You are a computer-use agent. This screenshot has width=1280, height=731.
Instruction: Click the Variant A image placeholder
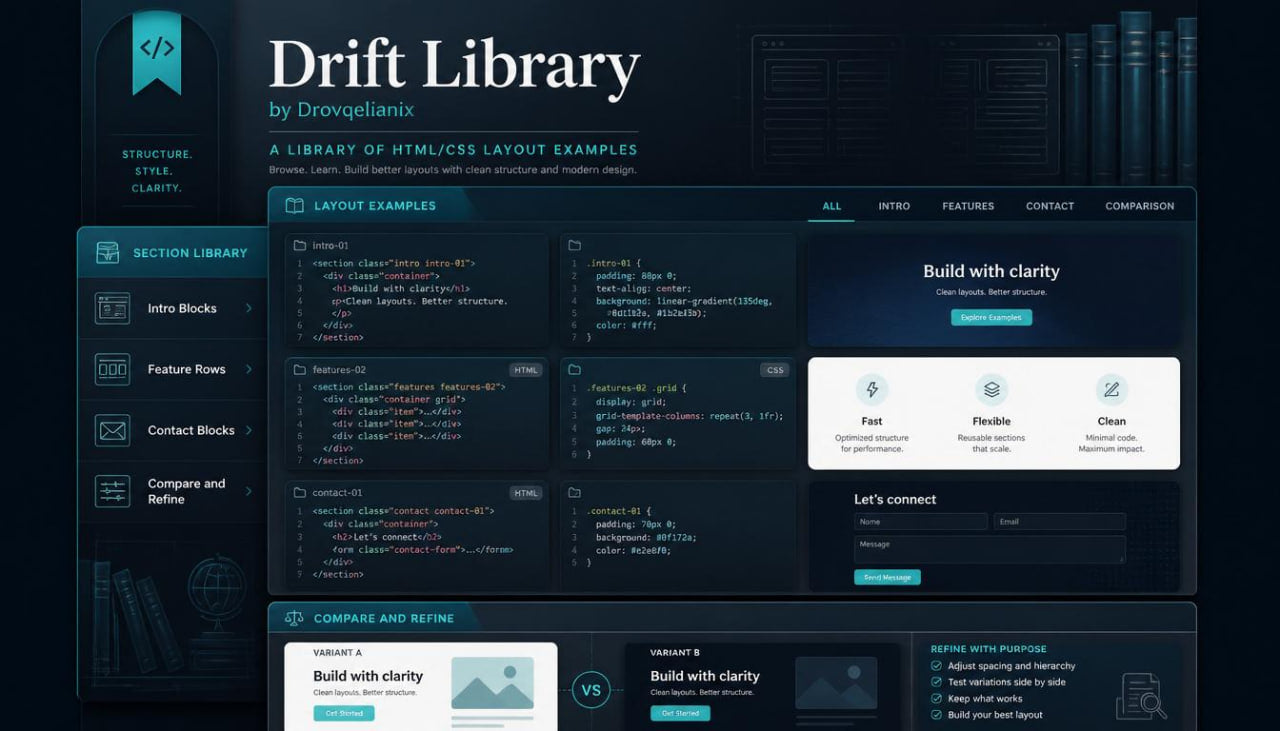tap(492, 683)
